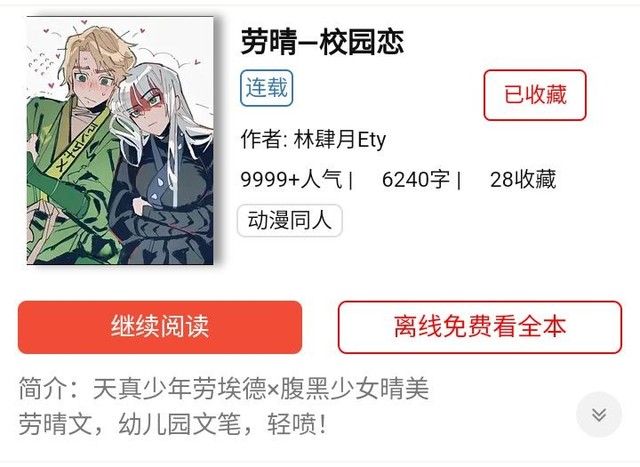Click the 作者: label
This screenshot has width=640, height=467.
[264, 140]
